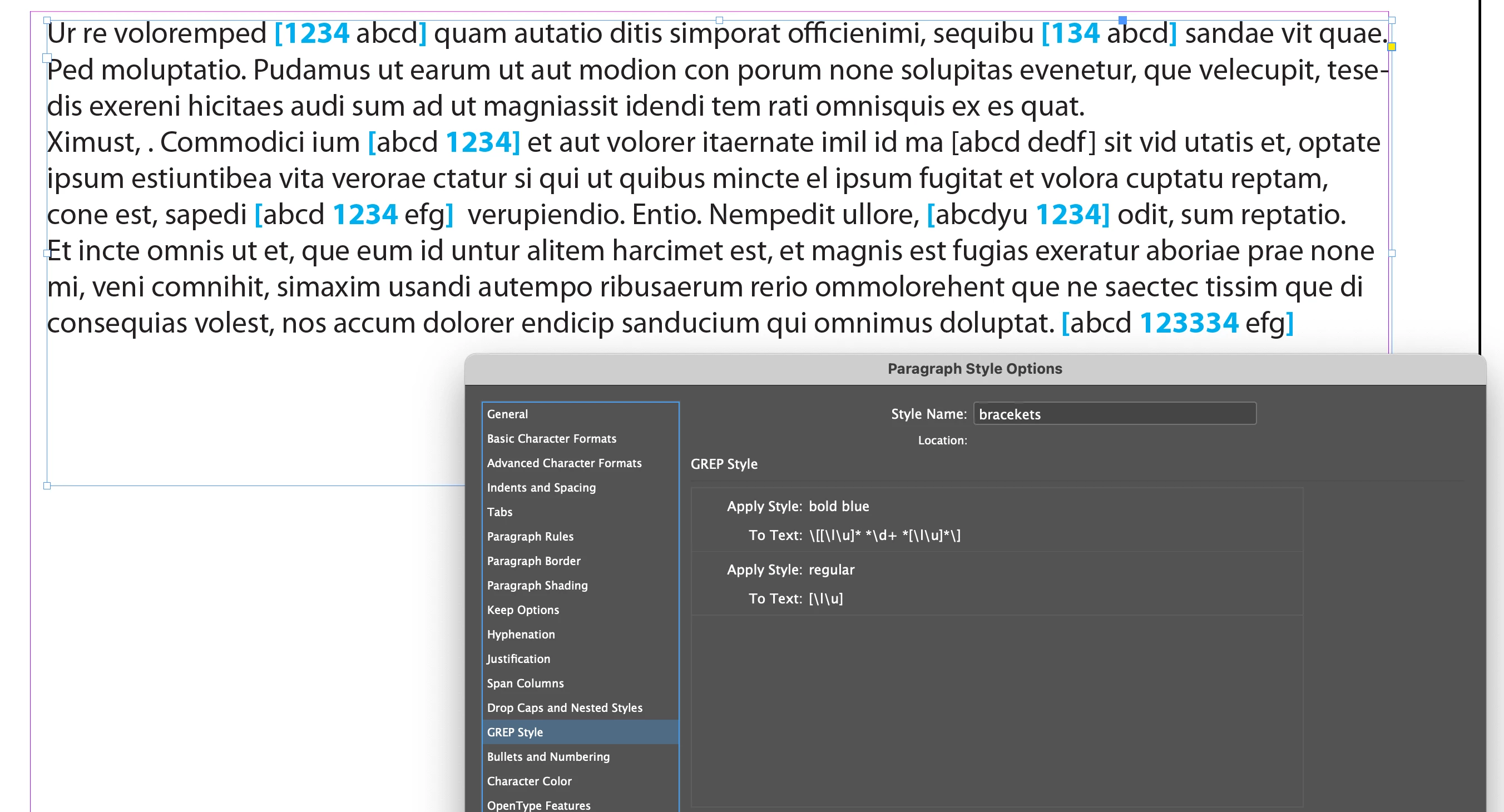The image size is (1504, 812).
Task: Select Drop Caps and Nested Styles
Action: (x=564, y=708)
